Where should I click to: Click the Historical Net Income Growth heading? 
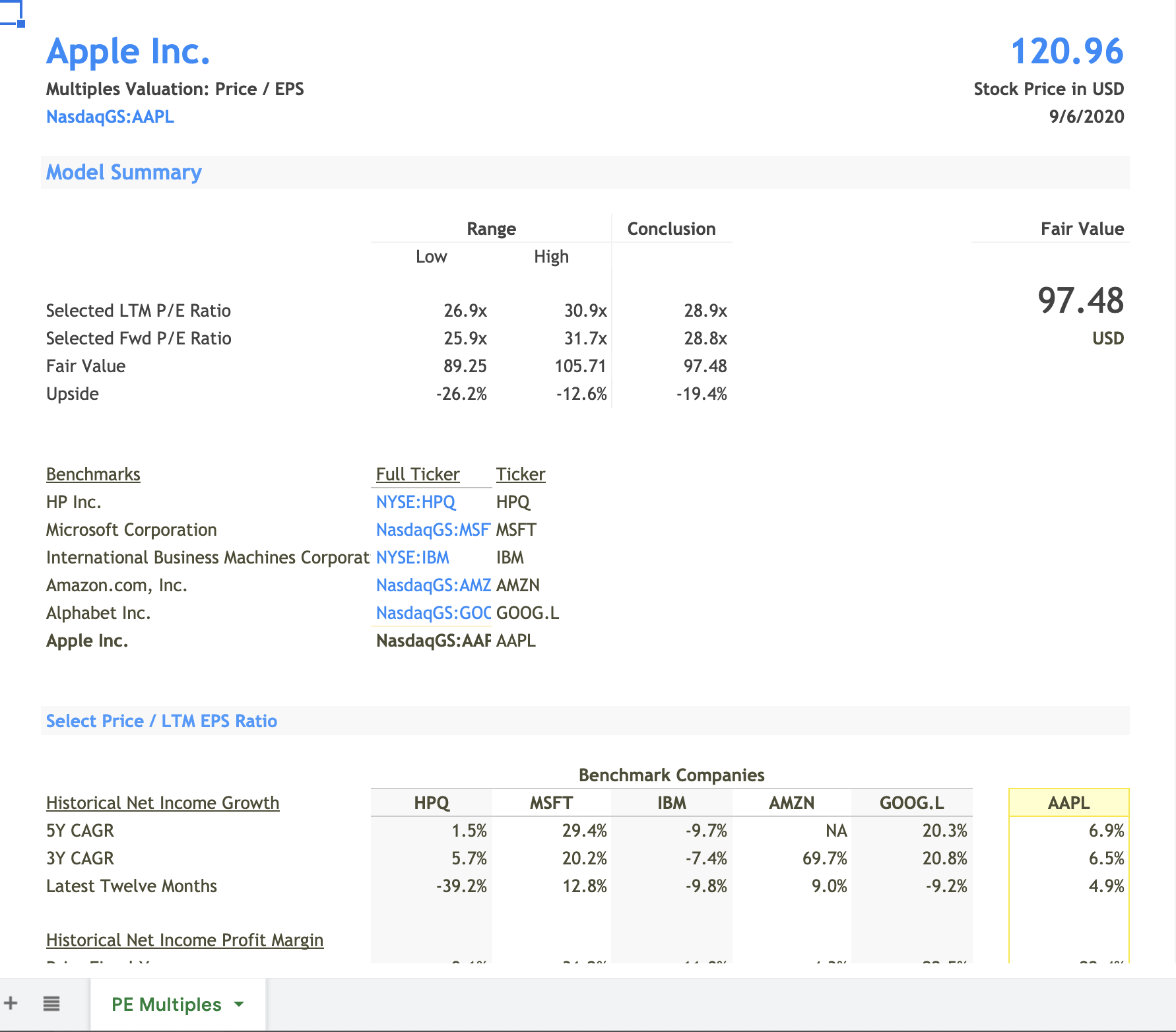163,803
